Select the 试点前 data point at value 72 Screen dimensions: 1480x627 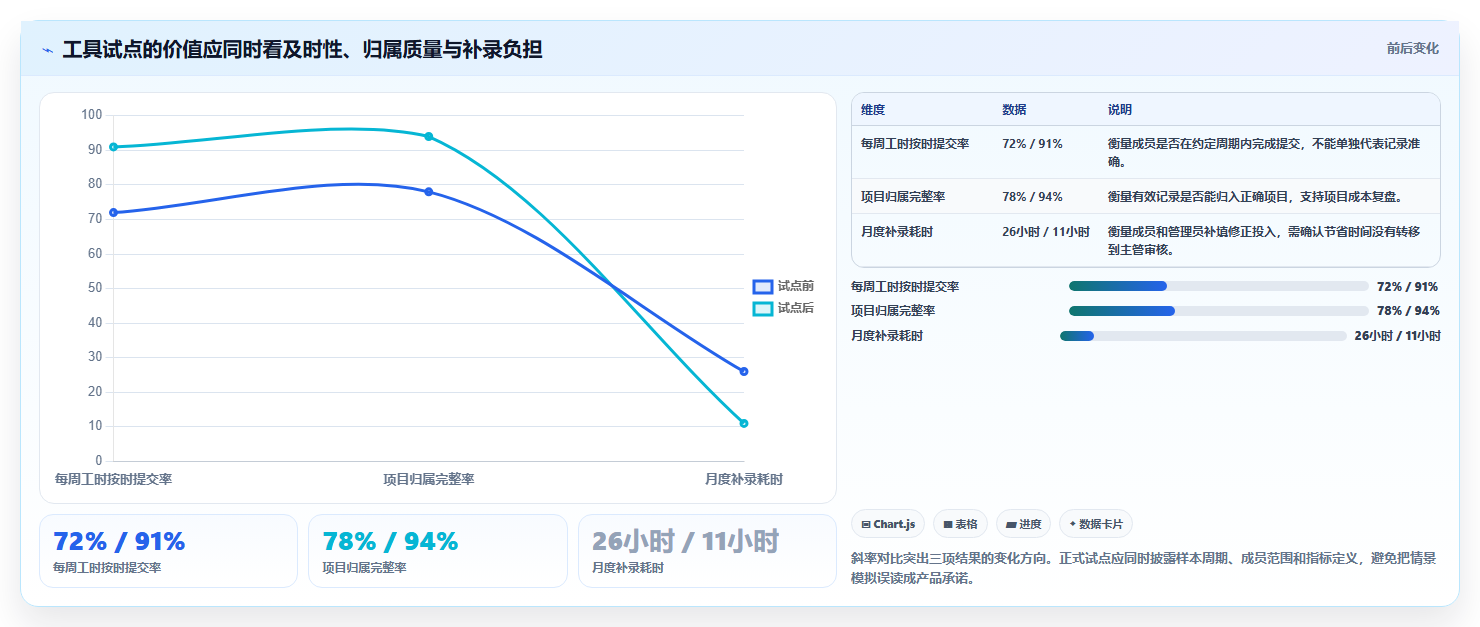[113, 212]
